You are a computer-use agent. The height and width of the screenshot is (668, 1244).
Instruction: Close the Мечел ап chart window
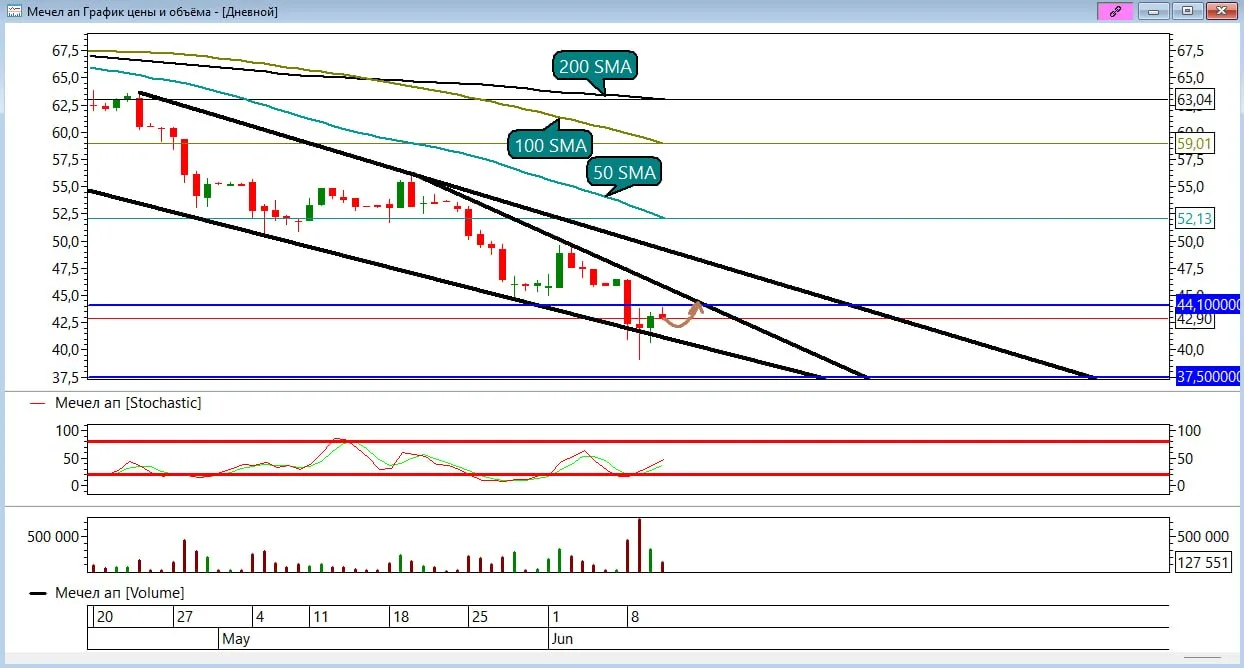pyautogui.click(x=1219, y=11)
